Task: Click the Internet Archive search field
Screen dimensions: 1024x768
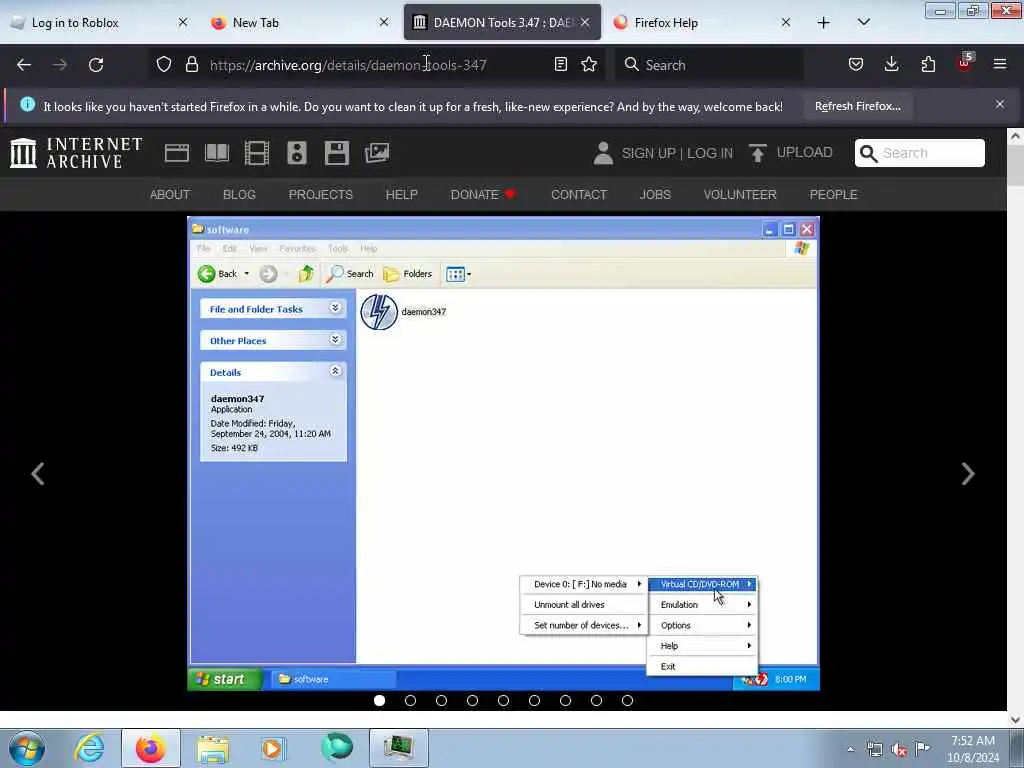Action: point(920,153)
